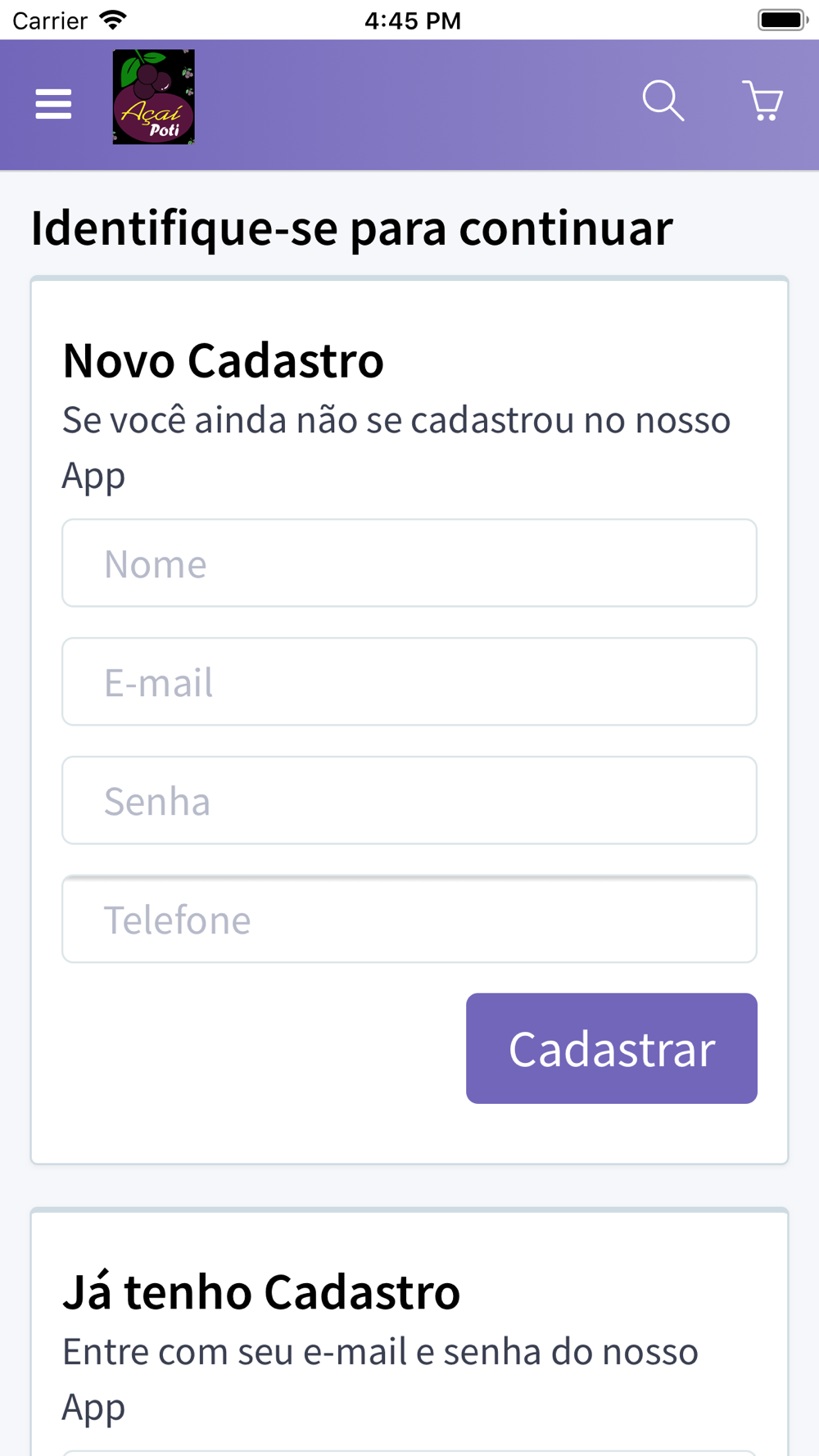Select the partially visible login field at bottom

[409, 1453]
